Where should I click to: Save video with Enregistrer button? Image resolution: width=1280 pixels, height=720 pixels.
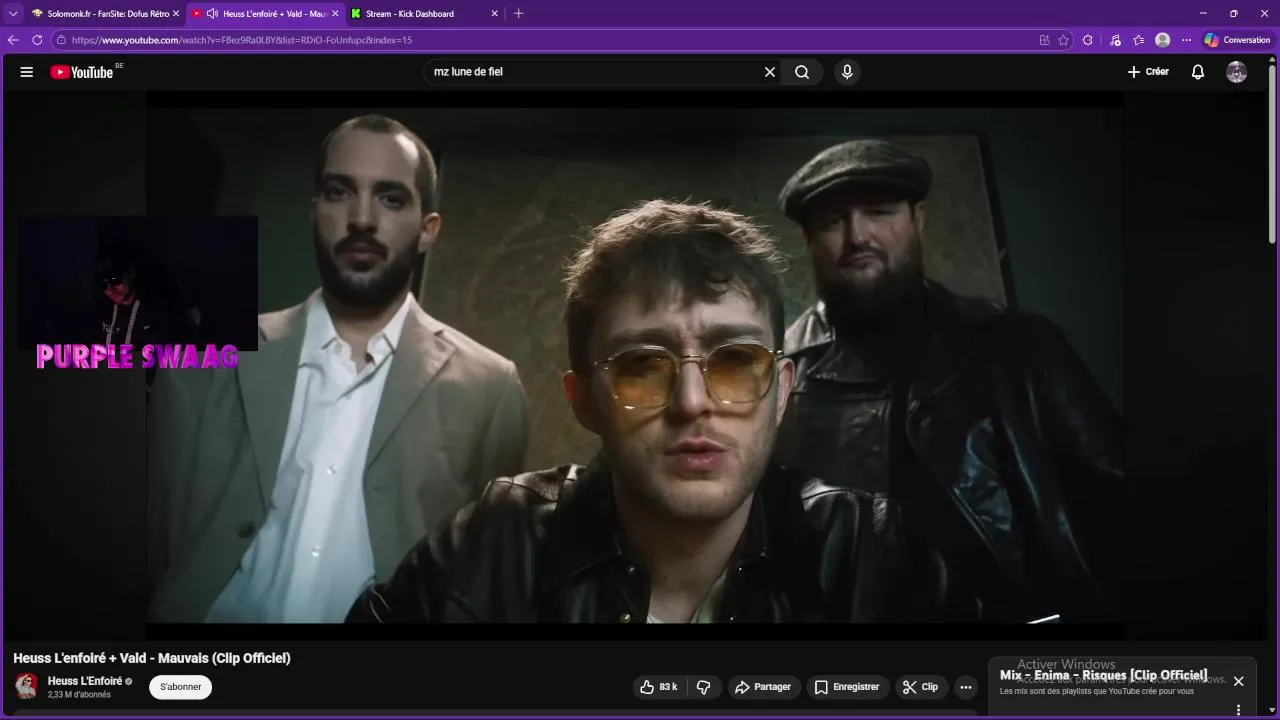847,687
